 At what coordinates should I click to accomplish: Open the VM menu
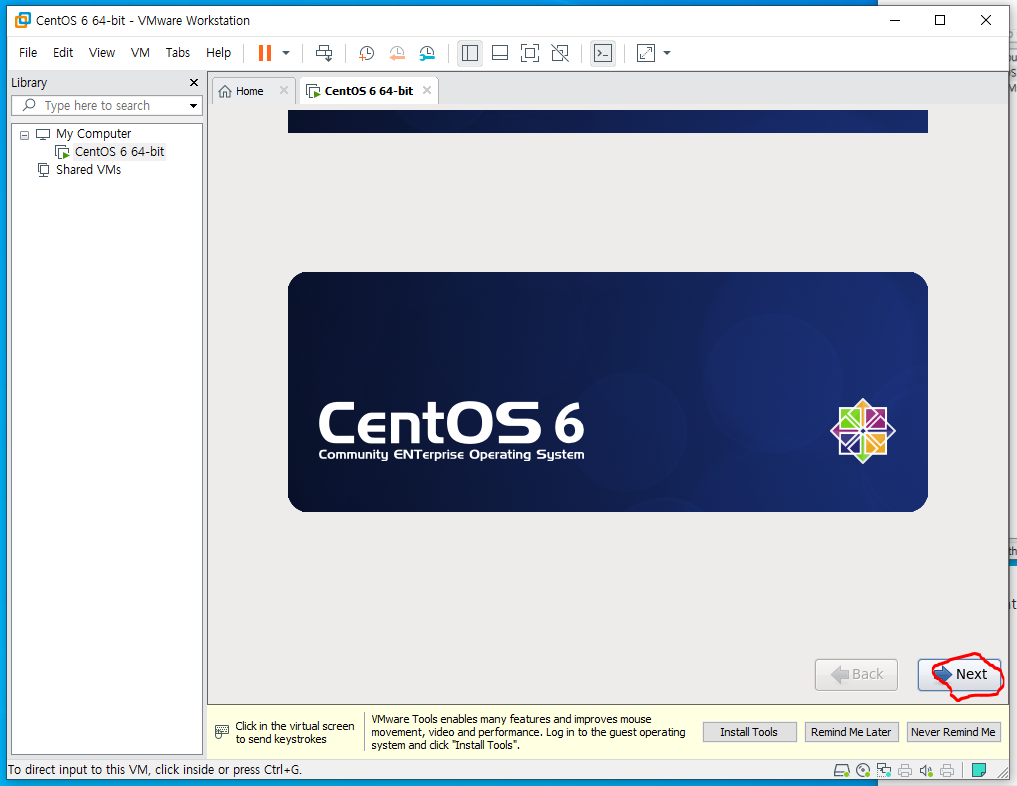140,53
